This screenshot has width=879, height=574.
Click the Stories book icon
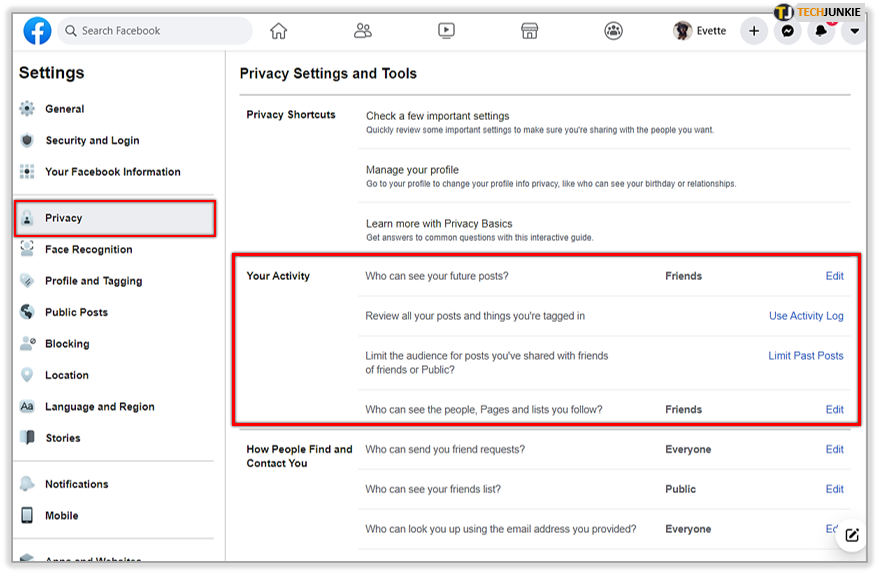pos(27,437)
